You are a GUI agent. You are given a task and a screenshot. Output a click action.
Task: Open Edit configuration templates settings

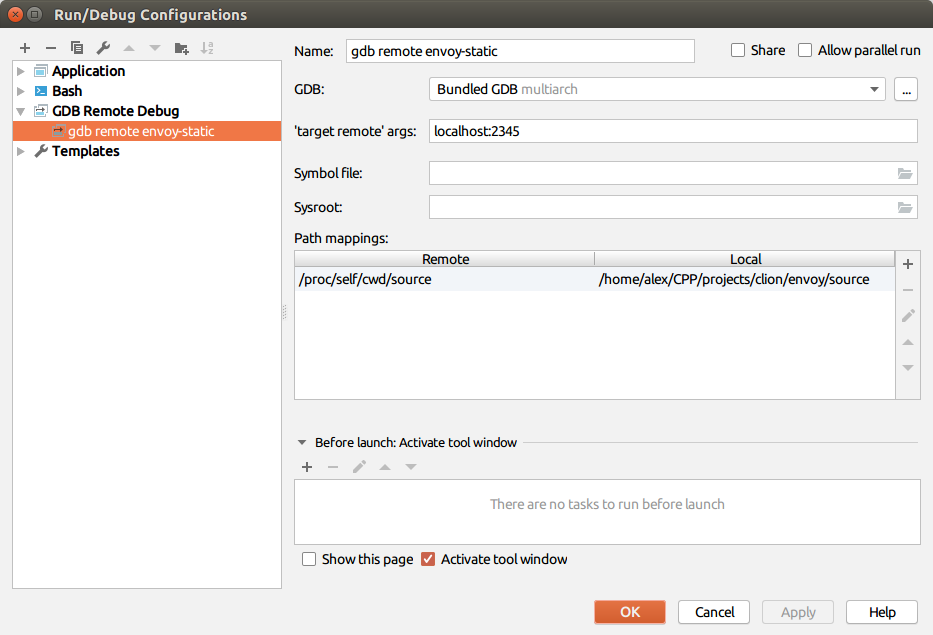[x=101, y=47]
